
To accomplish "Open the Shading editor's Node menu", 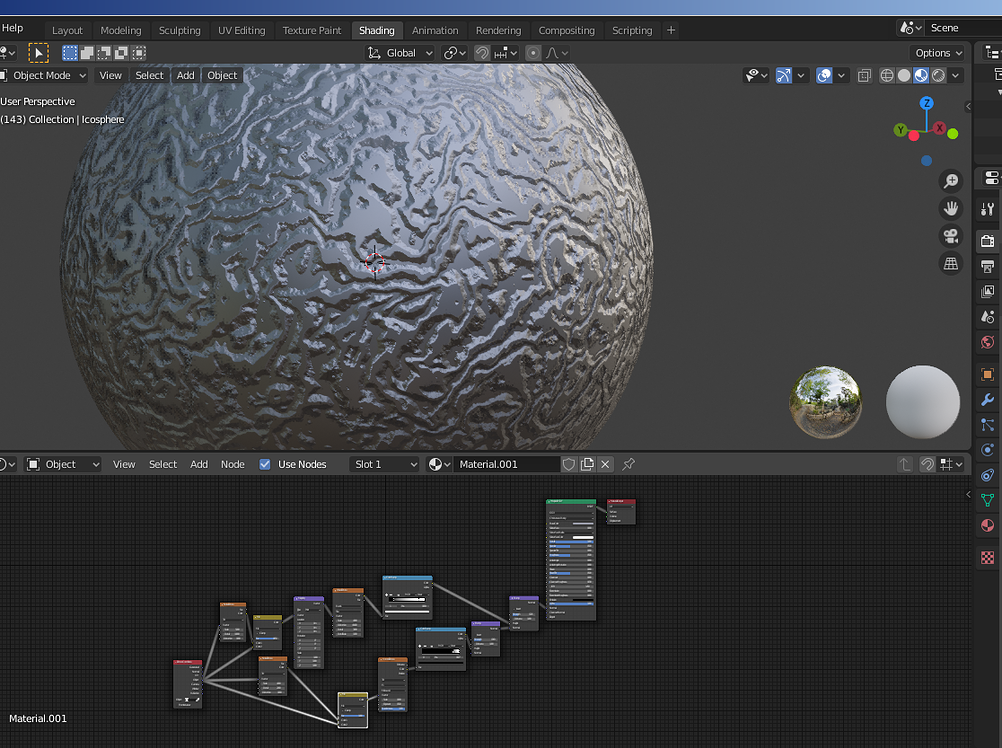I will [x=232, y=464].
